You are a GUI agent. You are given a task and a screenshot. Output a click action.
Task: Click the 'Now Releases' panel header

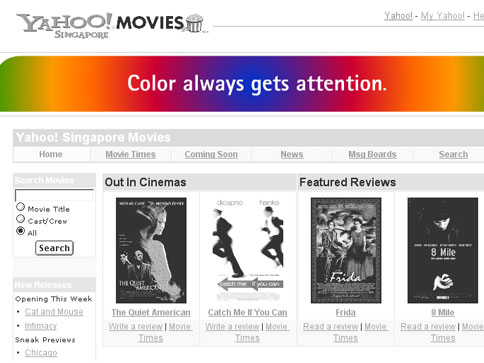(x=54, y=285)
